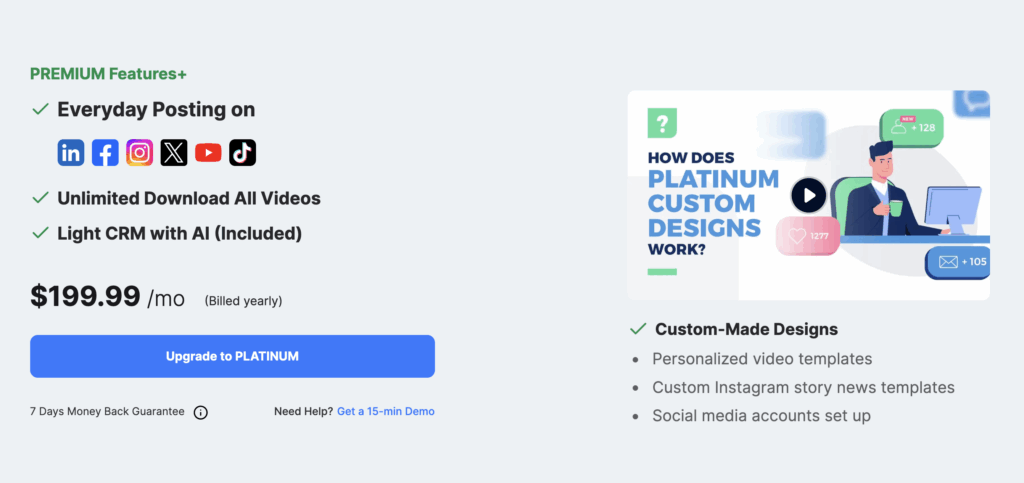The width and height of the screenshot is (1024, 483).
Task: Click the Light CRM with AI checkmark
Action: click(x=40, y=233)
